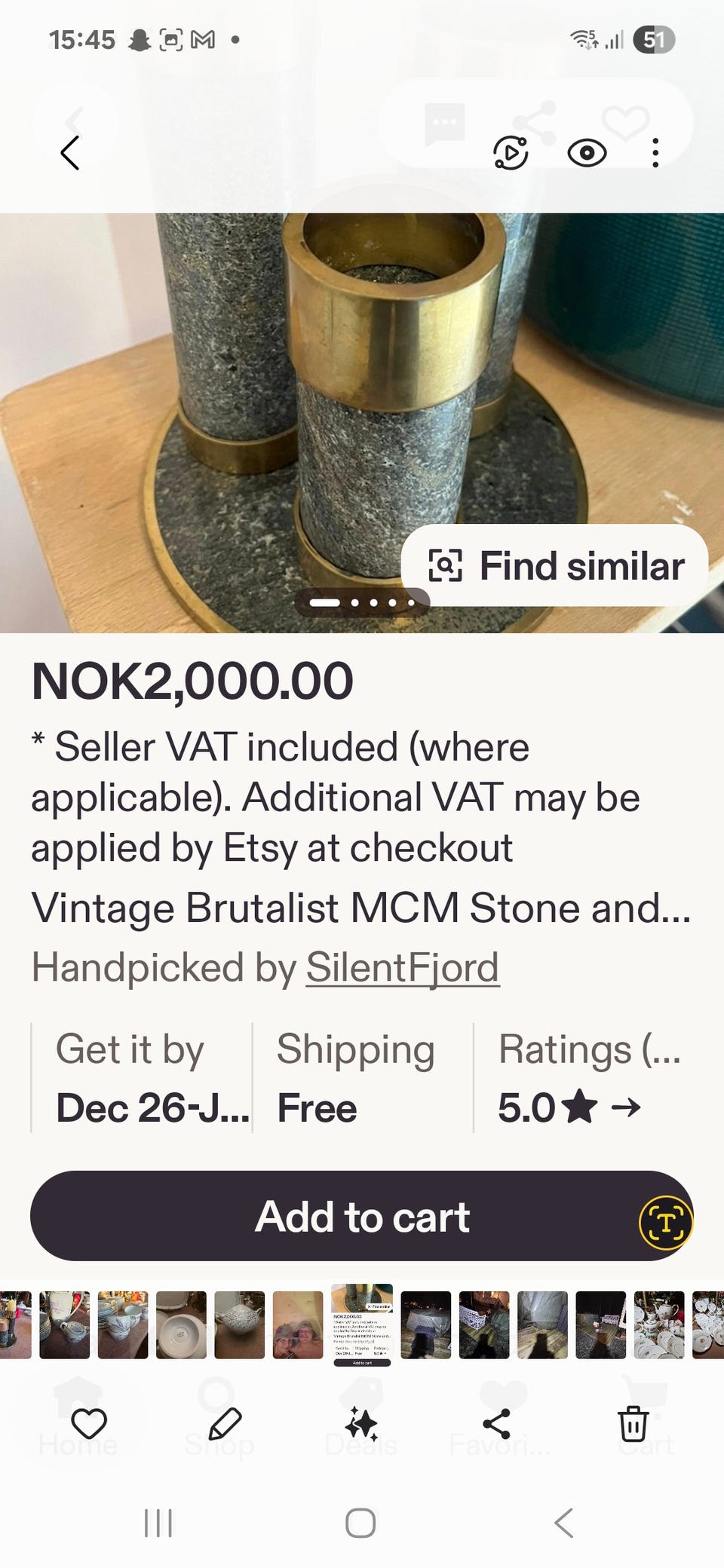This screenshot has width=724, height=1568.
Task: Select the porcelain tea set thumbnail
Action: 659,1325
